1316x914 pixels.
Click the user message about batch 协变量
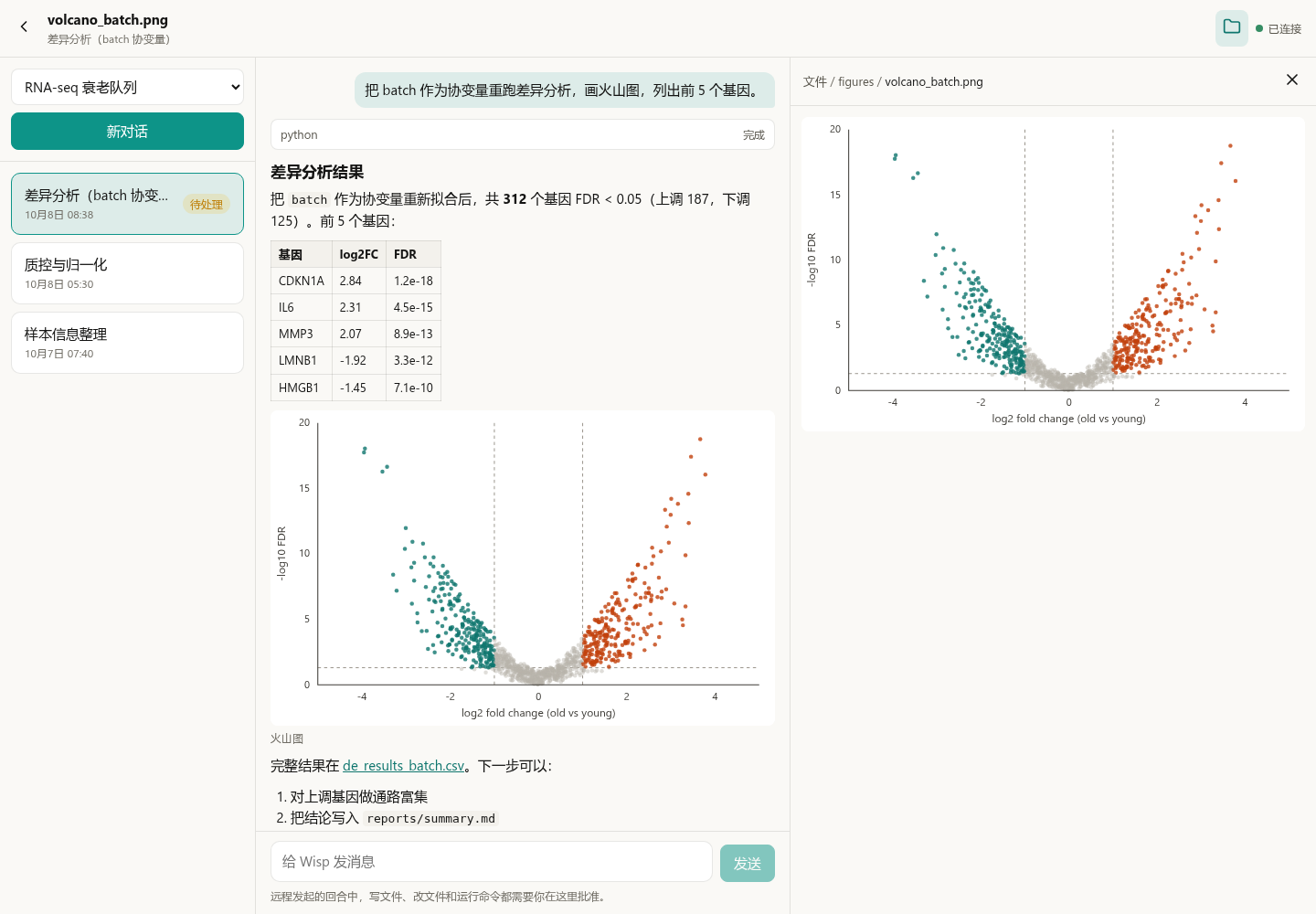tap(564, 90)
